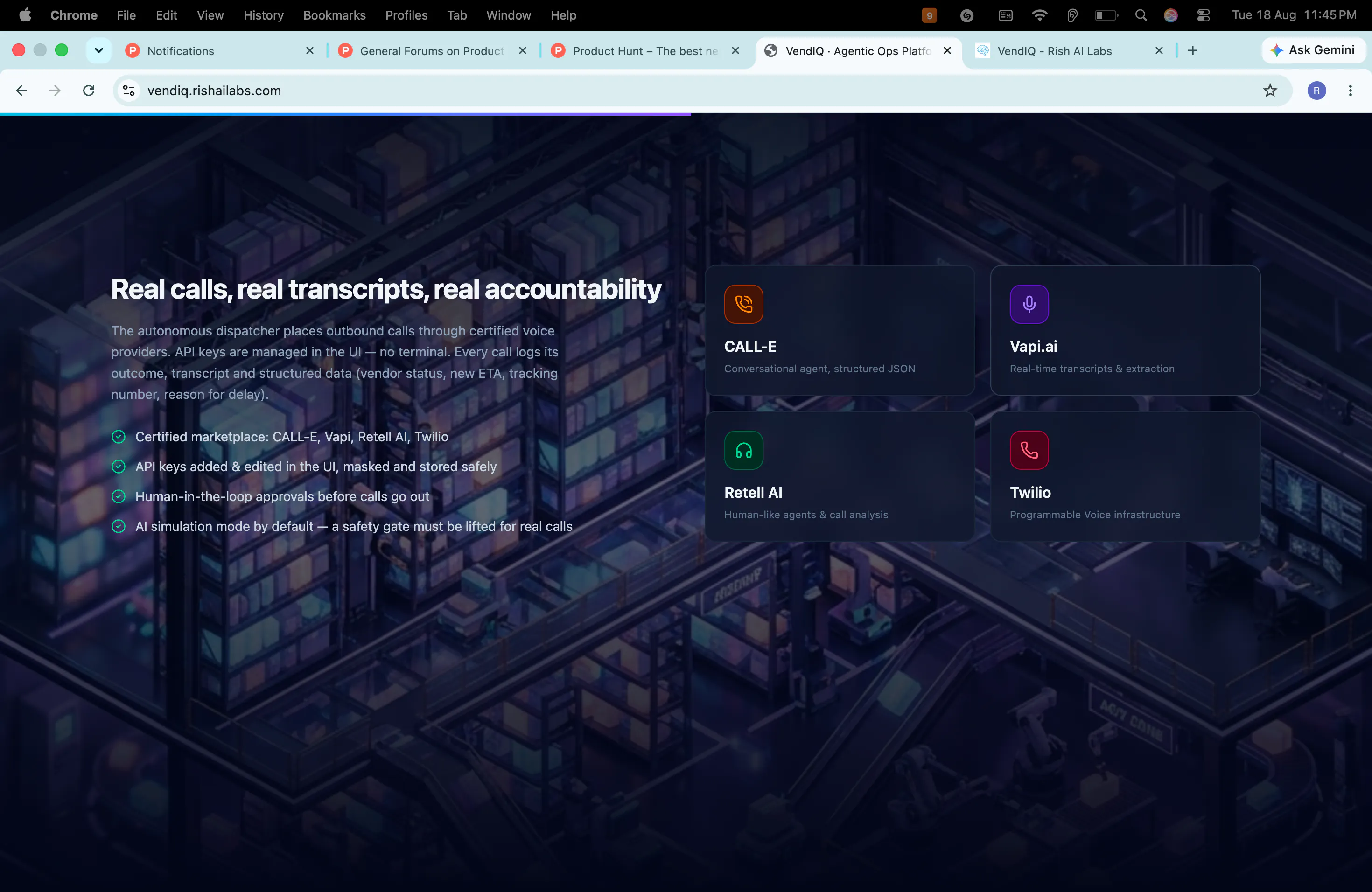Click the orange 9 menu bar icon

(x=929, y=15)
